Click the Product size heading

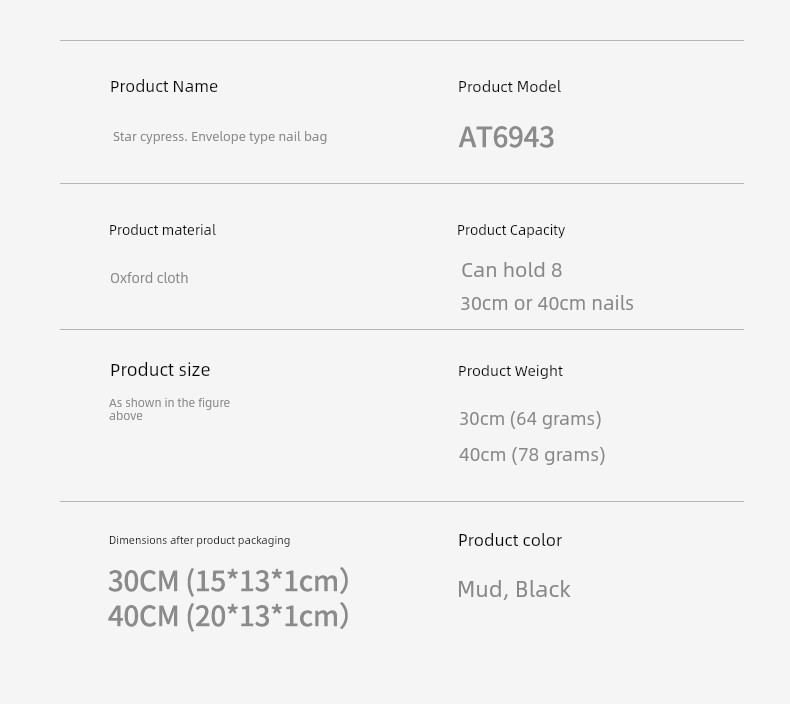coord(160,370)
